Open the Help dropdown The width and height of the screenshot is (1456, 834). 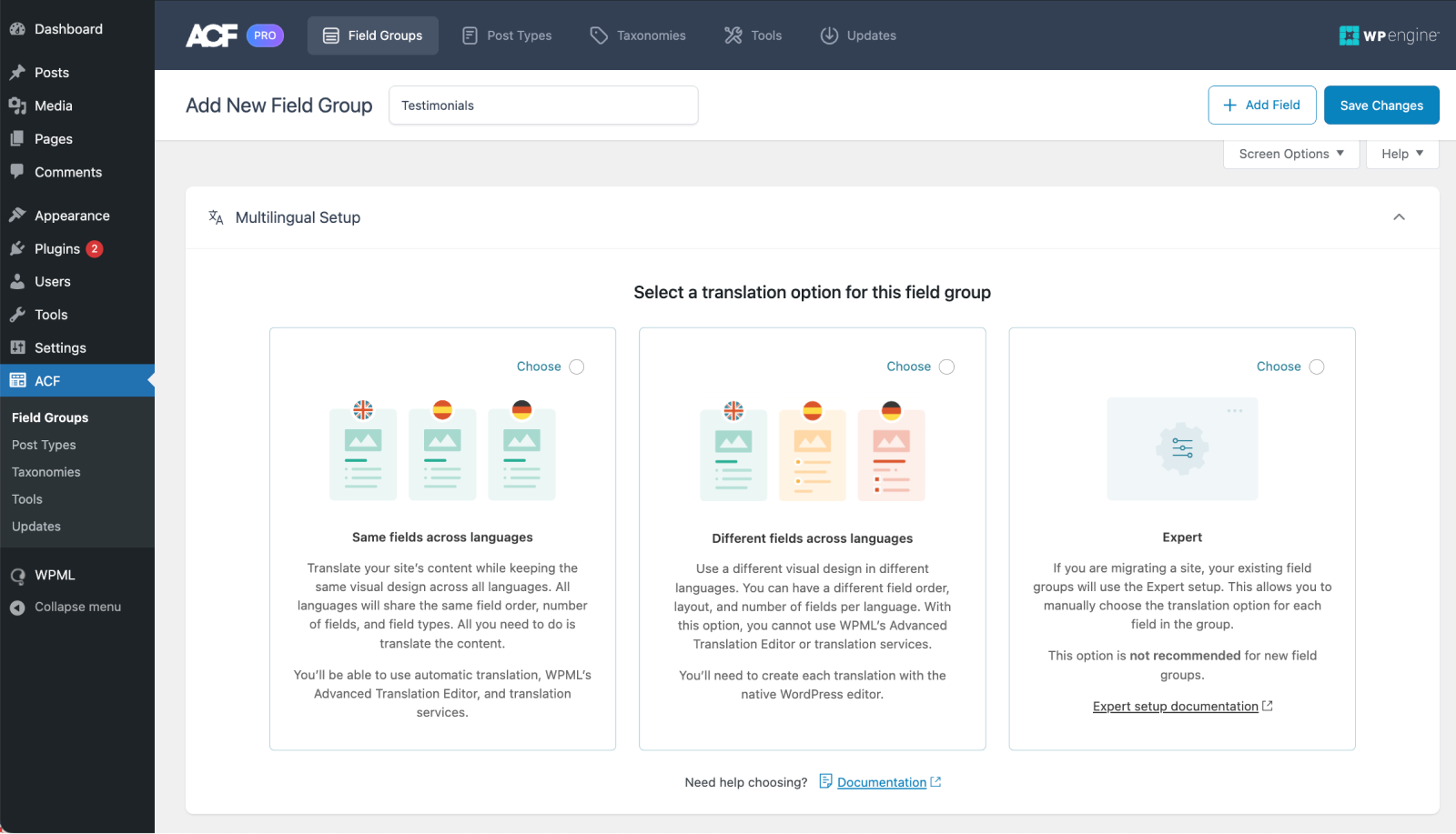1402,154
